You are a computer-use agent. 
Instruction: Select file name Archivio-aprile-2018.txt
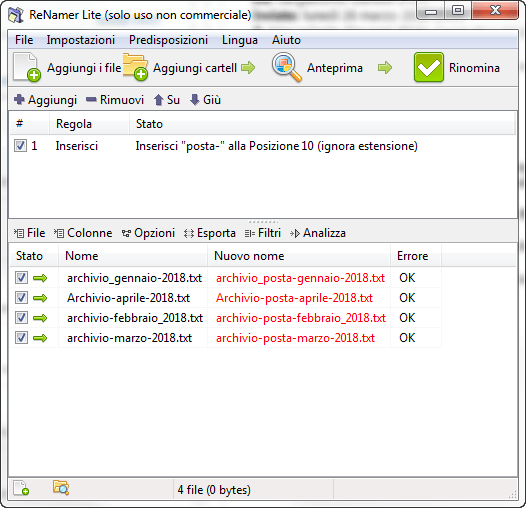pyautogui.click(x=128, y=298)
